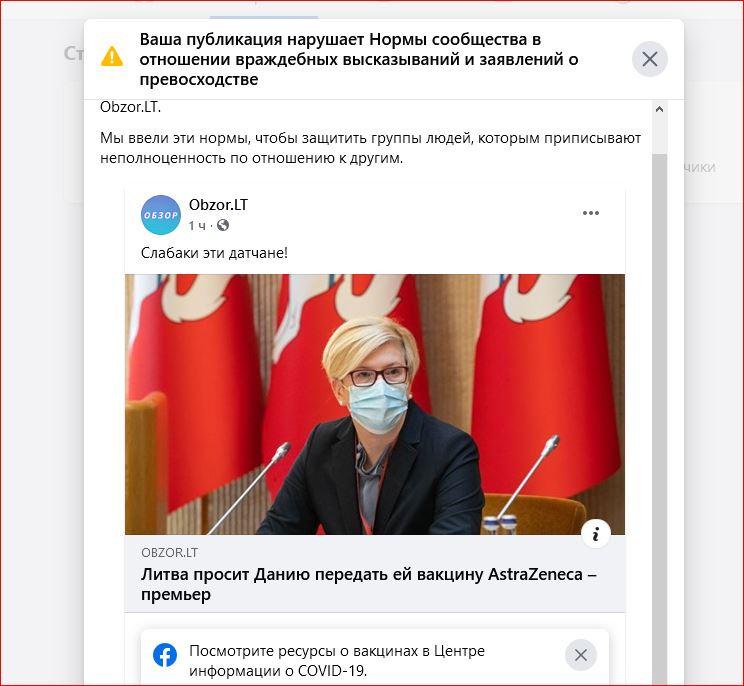Screen dimensions: 744x686
Task: Close the community standards violation dialog
Action: 650,59
